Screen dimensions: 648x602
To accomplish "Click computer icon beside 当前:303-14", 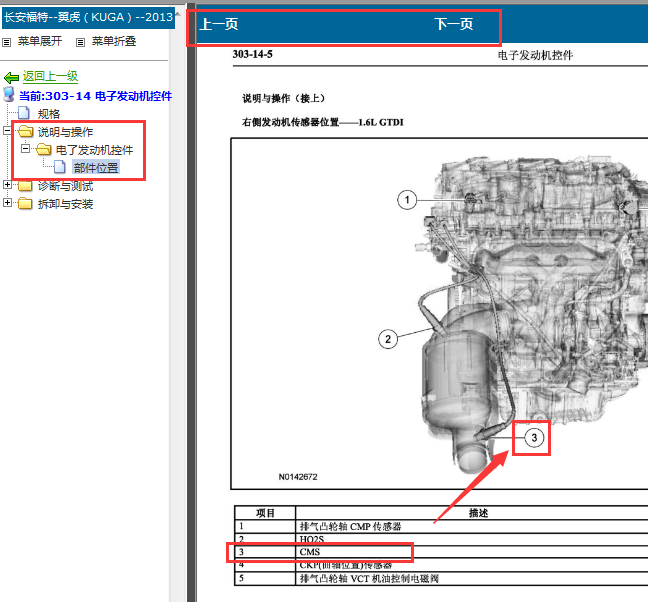I will point(9,95).
